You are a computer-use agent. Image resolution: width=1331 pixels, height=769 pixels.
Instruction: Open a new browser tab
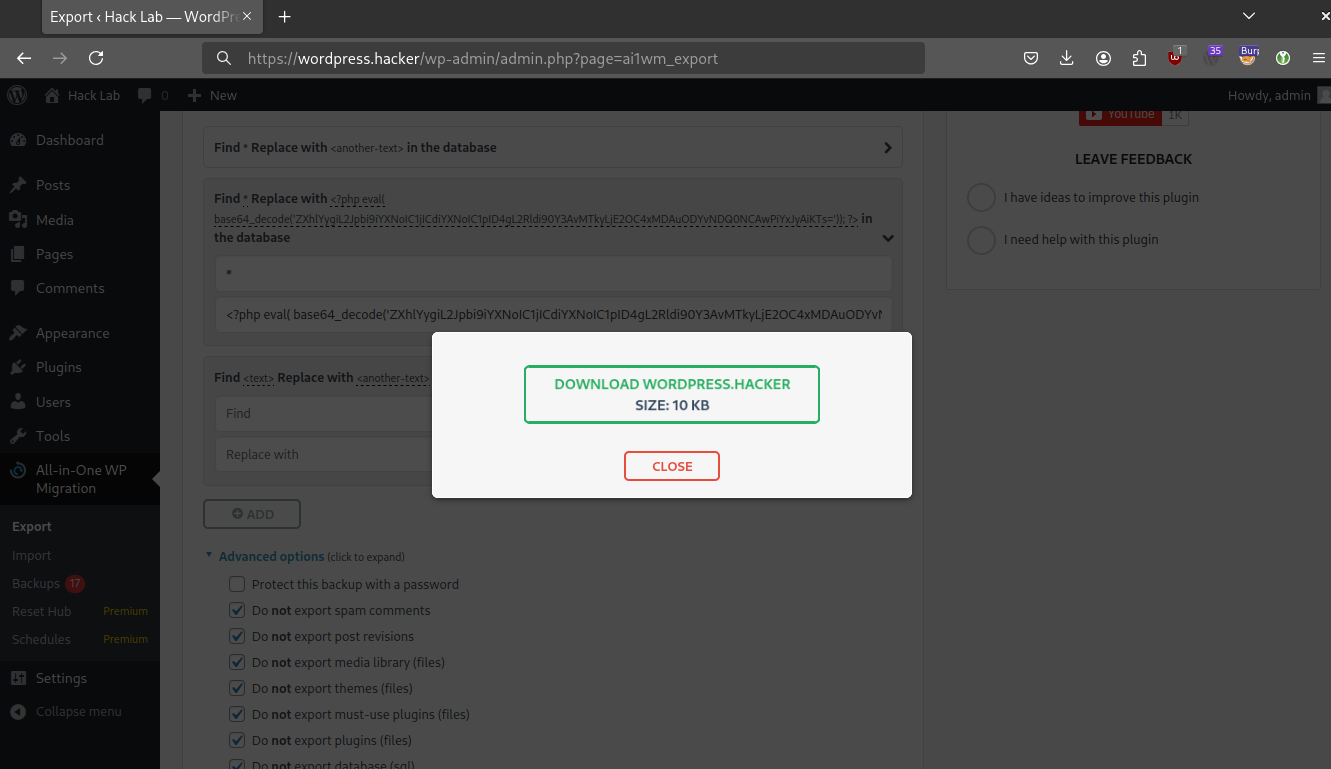tap(284, 17)
